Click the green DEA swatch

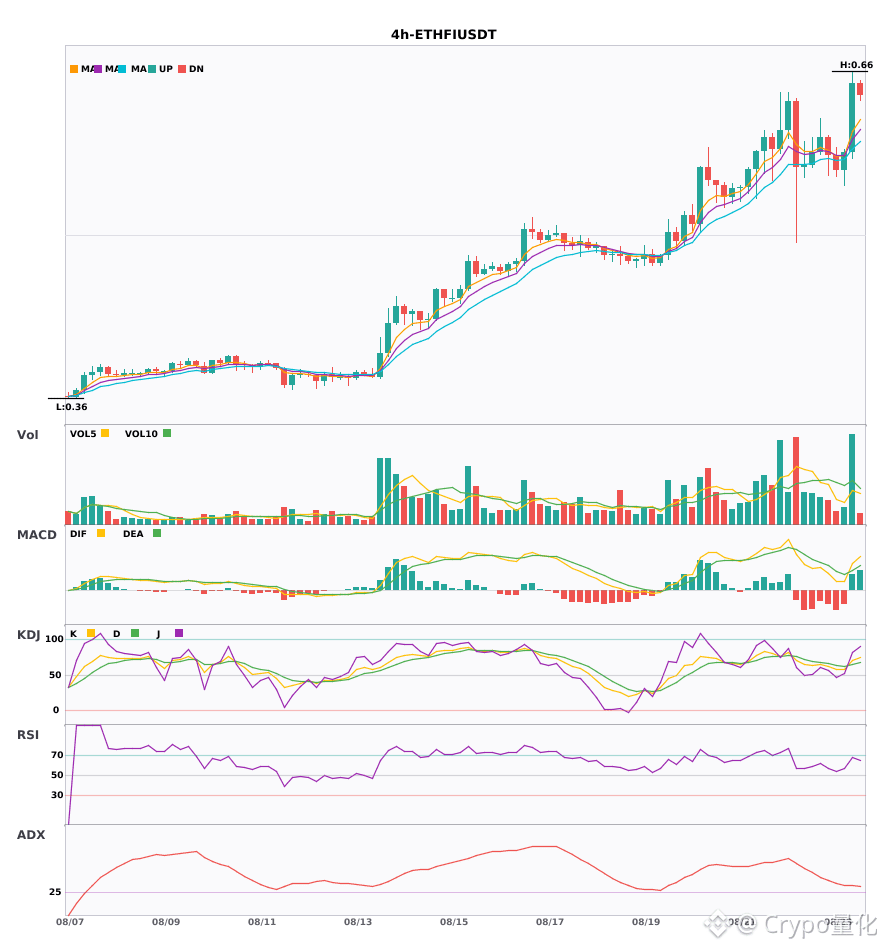pos(157,533)
